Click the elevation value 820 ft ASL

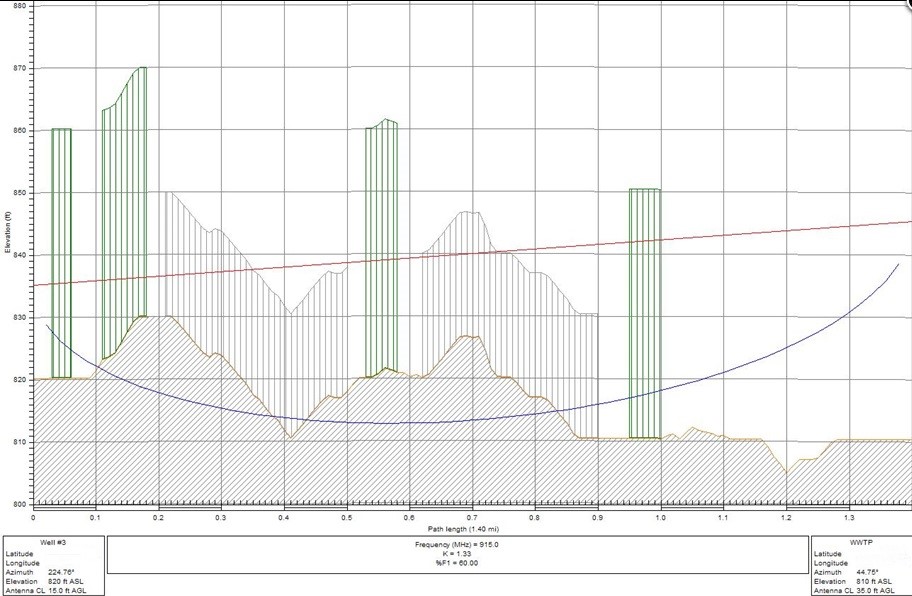(67, 581)
